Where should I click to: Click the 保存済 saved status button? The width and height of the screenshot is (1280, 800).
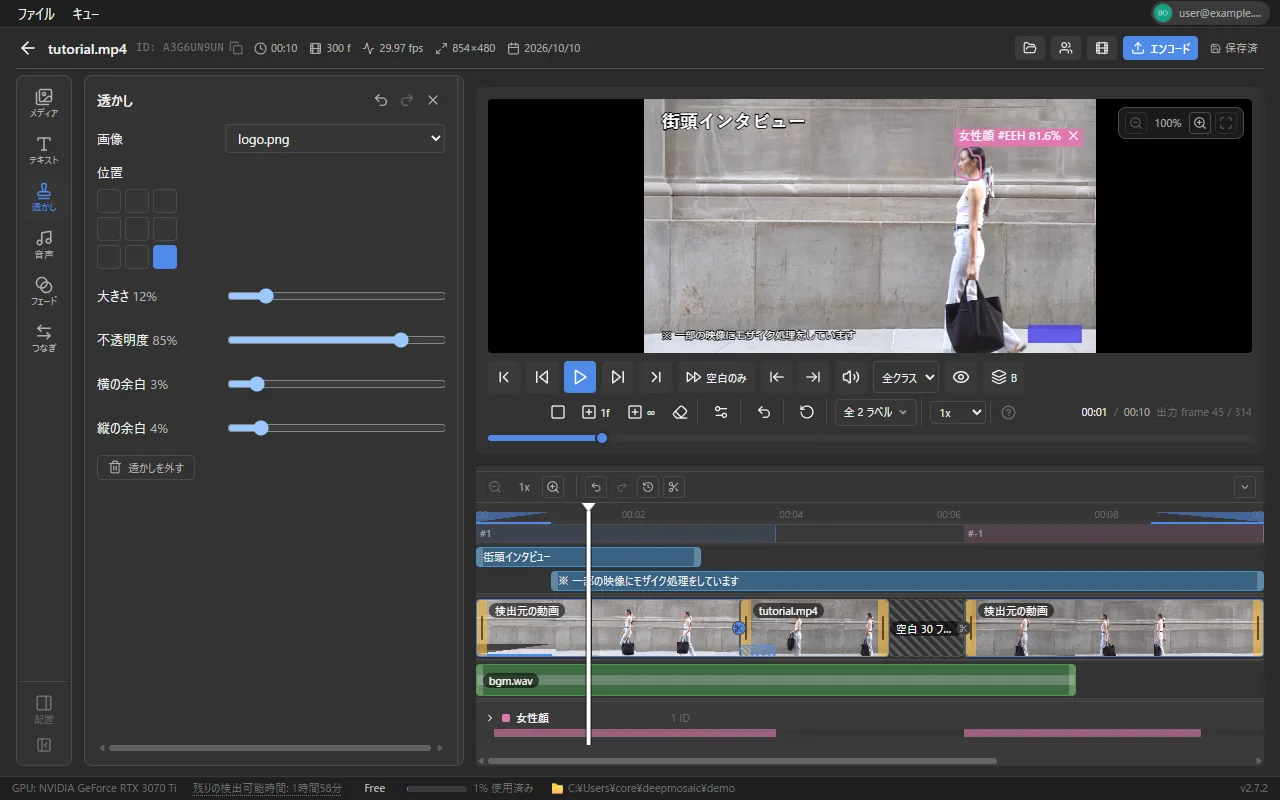point(1234,48)
